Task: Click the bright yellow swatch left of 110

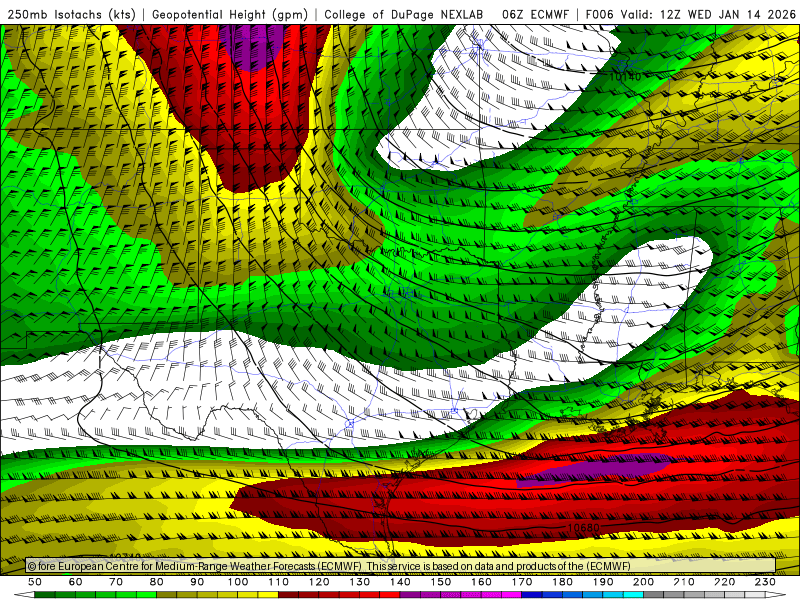Action: 268,595
